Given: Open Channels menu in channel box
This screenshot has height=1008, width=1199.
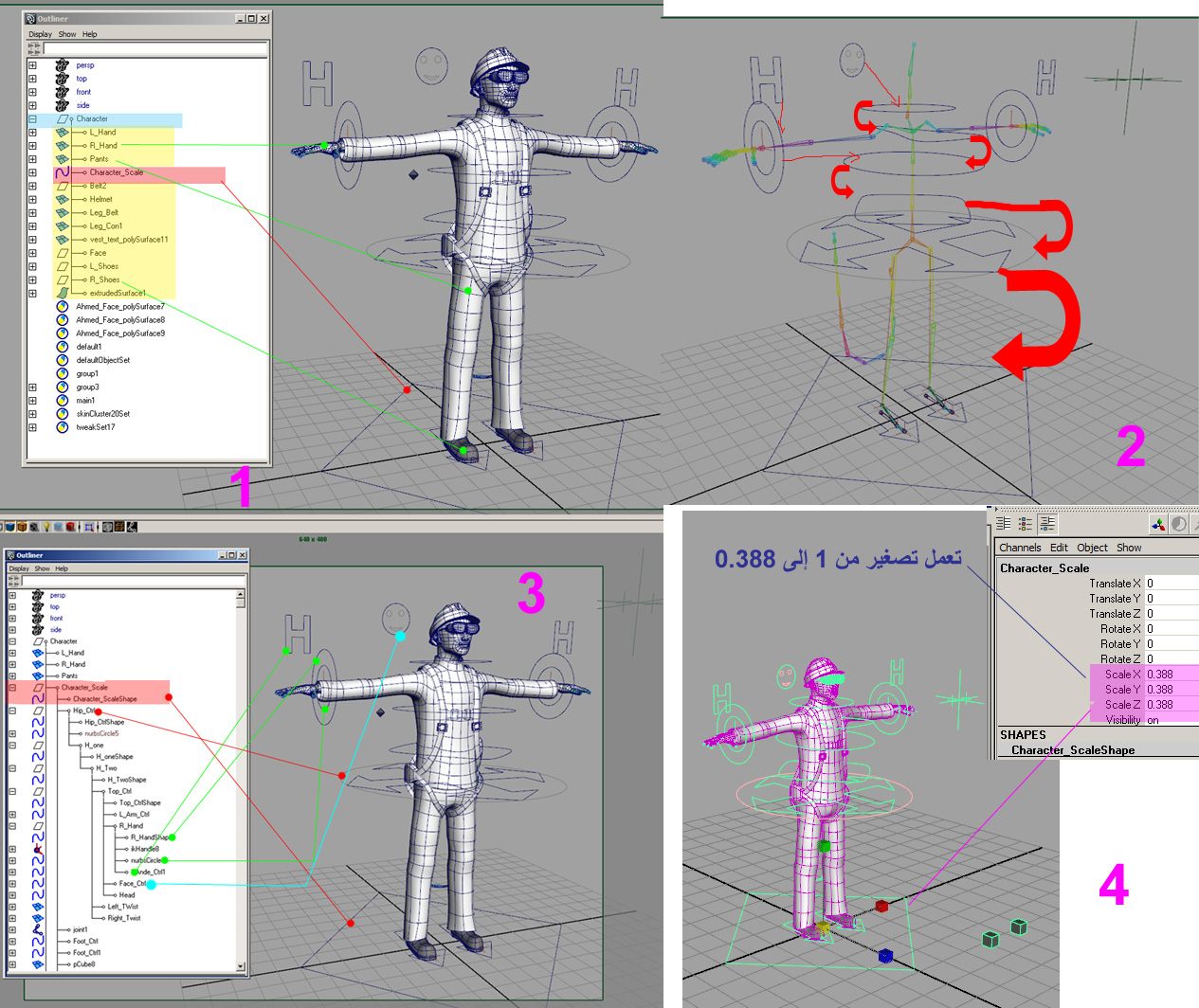Looking at the screenshot, I should pyautogui.click(x=1020, y=548).
